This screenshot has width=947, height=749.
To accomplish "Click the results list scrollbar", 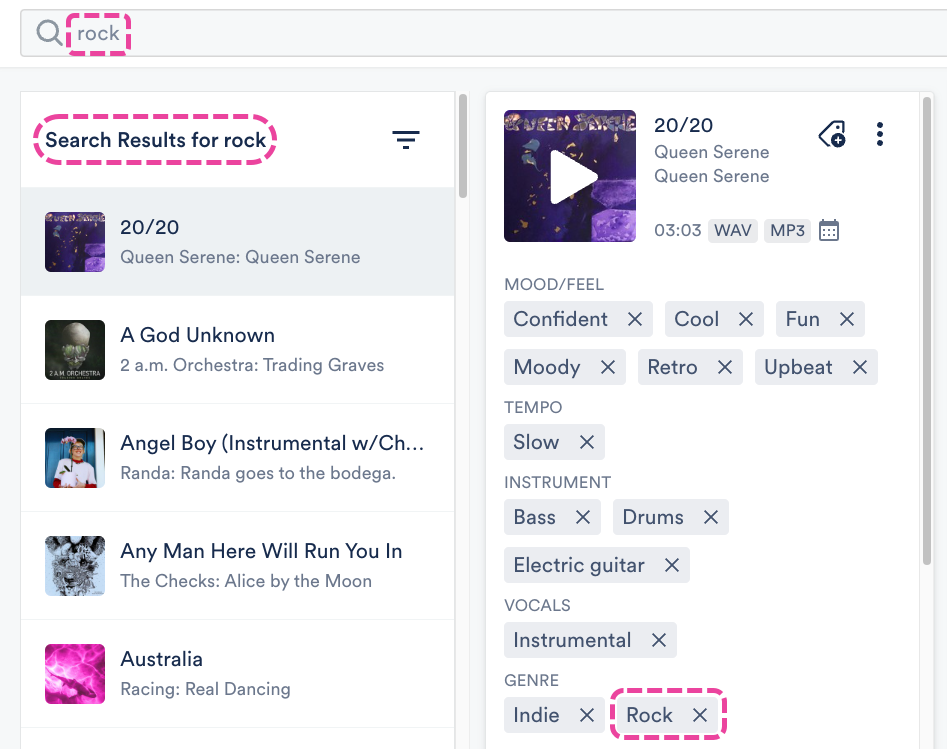I will pyautogui.click(x=463, y=146).
